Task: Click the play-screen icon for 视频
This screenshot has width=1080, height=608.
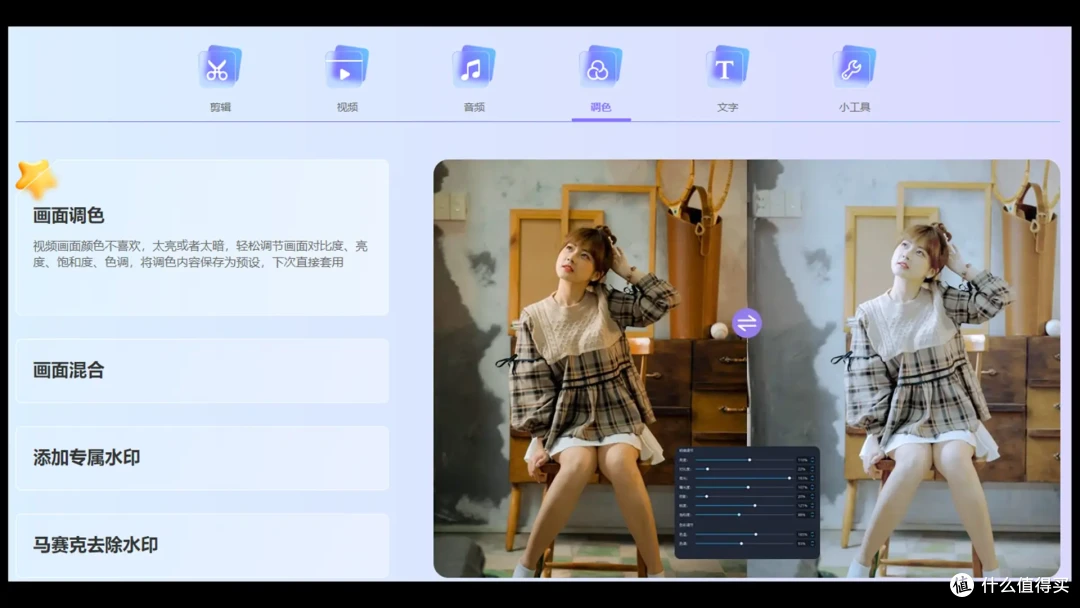Action: pos(346,68)
